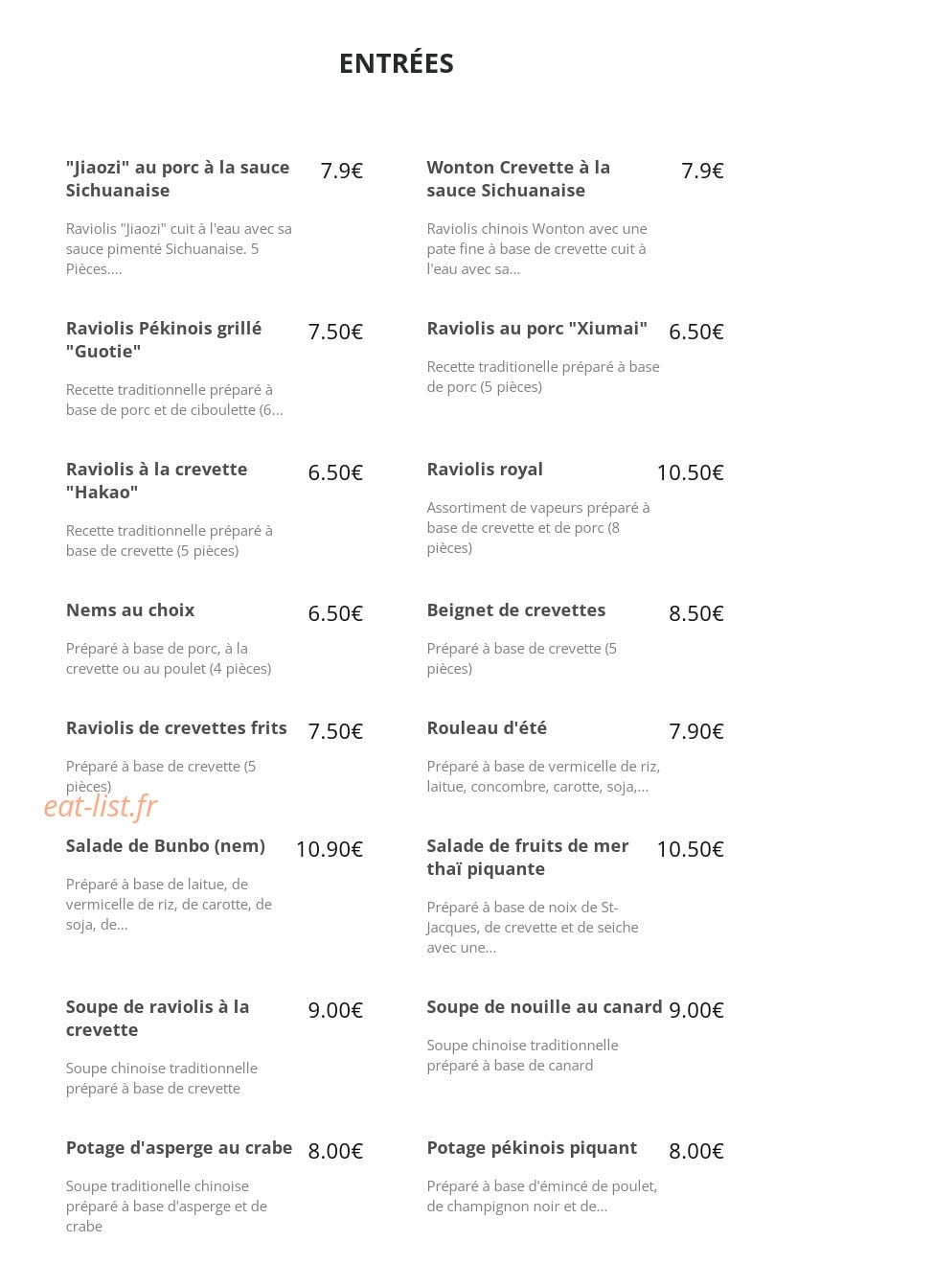Select Salade de fruits de mer thaï piquante
Image resolution: width=934 pixels, height=1288 pixels.
click(x=528, y=857)
